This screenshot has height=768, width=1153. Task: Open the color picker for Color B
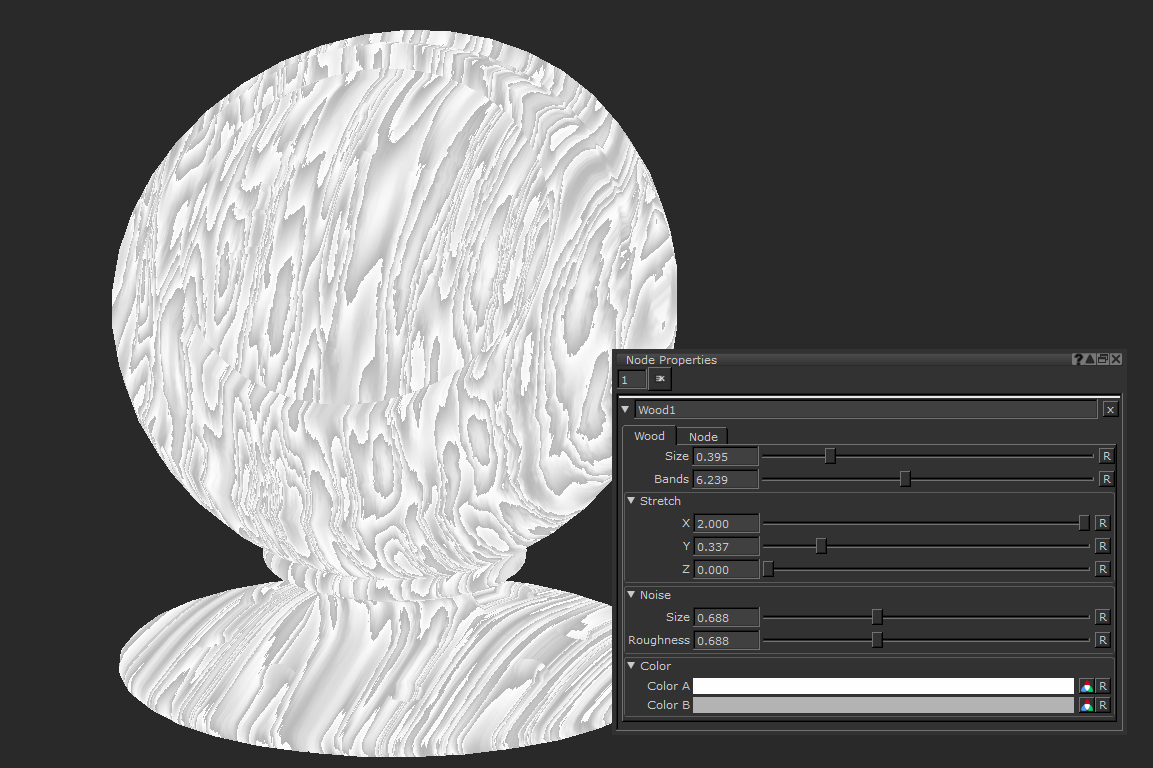[x=1086, y=705]
